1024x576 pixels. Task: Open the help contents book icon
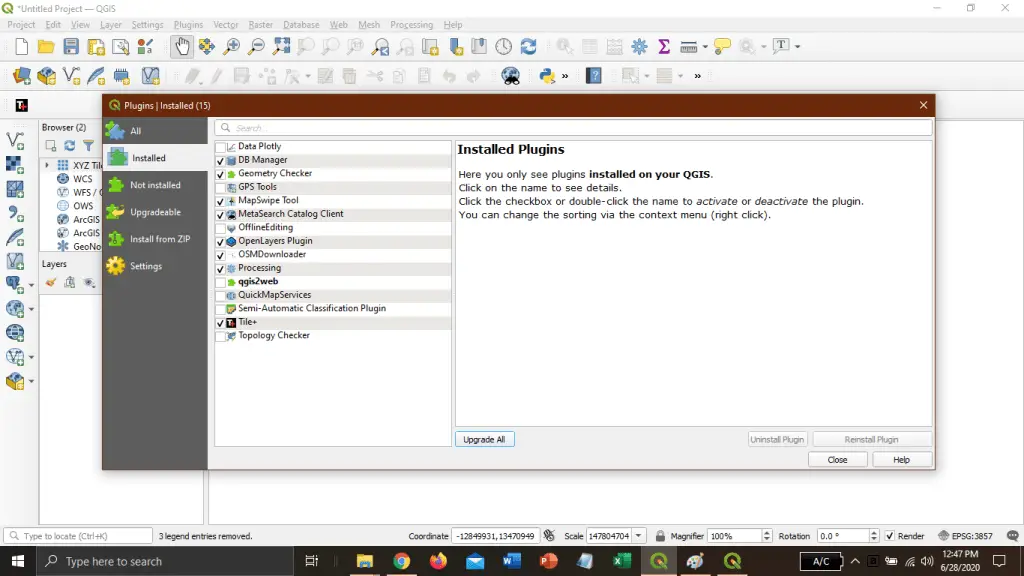click(x=594, y=76)
